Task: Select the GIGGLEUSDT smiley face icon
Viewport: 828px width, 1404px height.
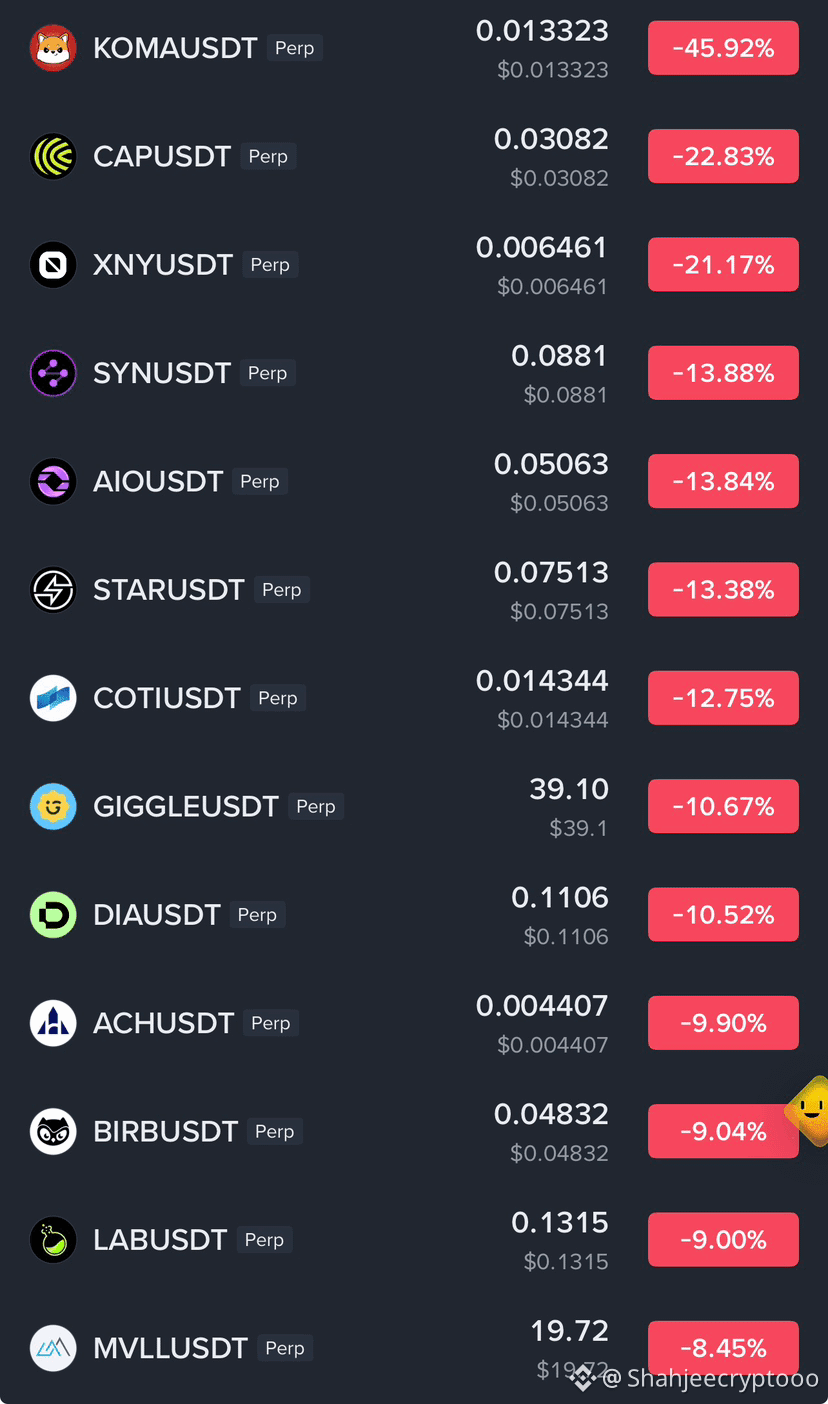Action: 53,806
